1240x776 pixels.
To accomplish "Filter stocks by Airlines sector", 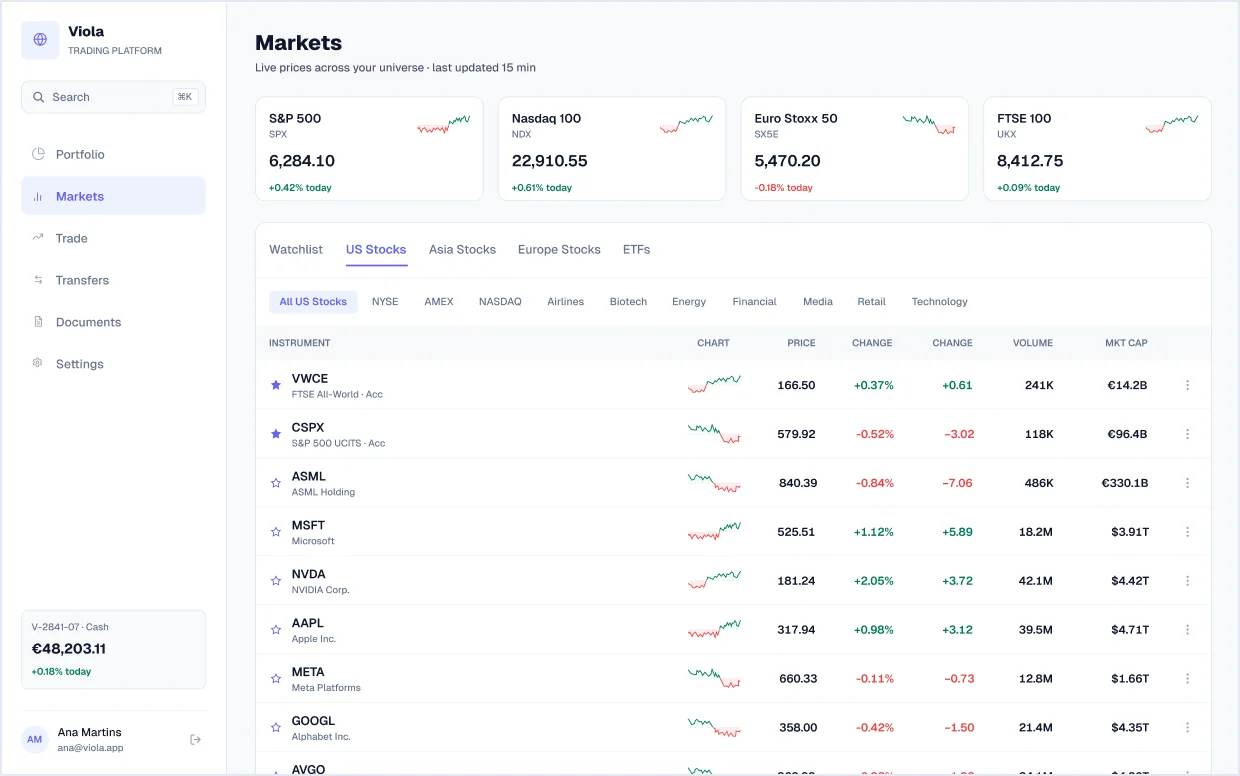I will point(566,301).
